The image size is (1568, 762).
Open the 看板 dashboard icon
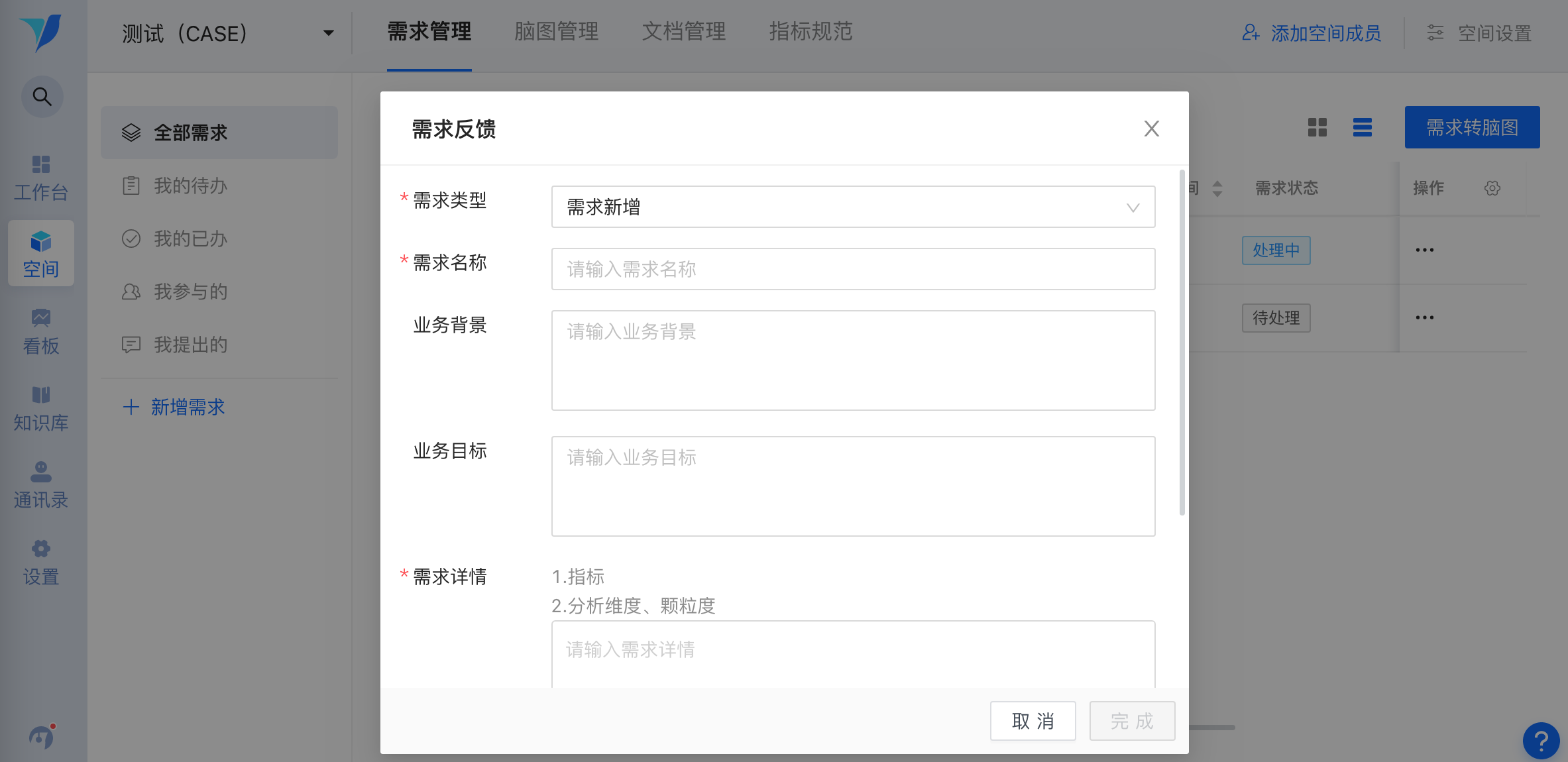[x=41, y=331]
